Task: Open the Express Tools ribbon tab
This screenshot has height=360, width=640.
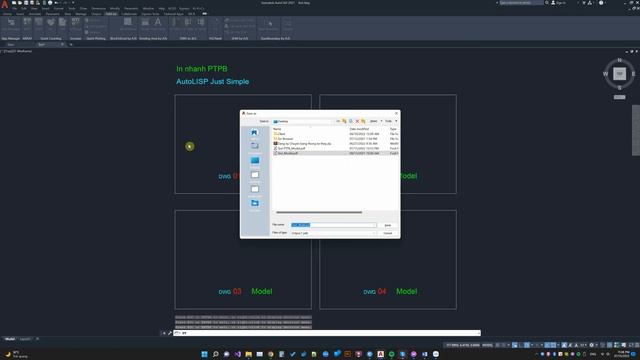Action: [150, 14]
